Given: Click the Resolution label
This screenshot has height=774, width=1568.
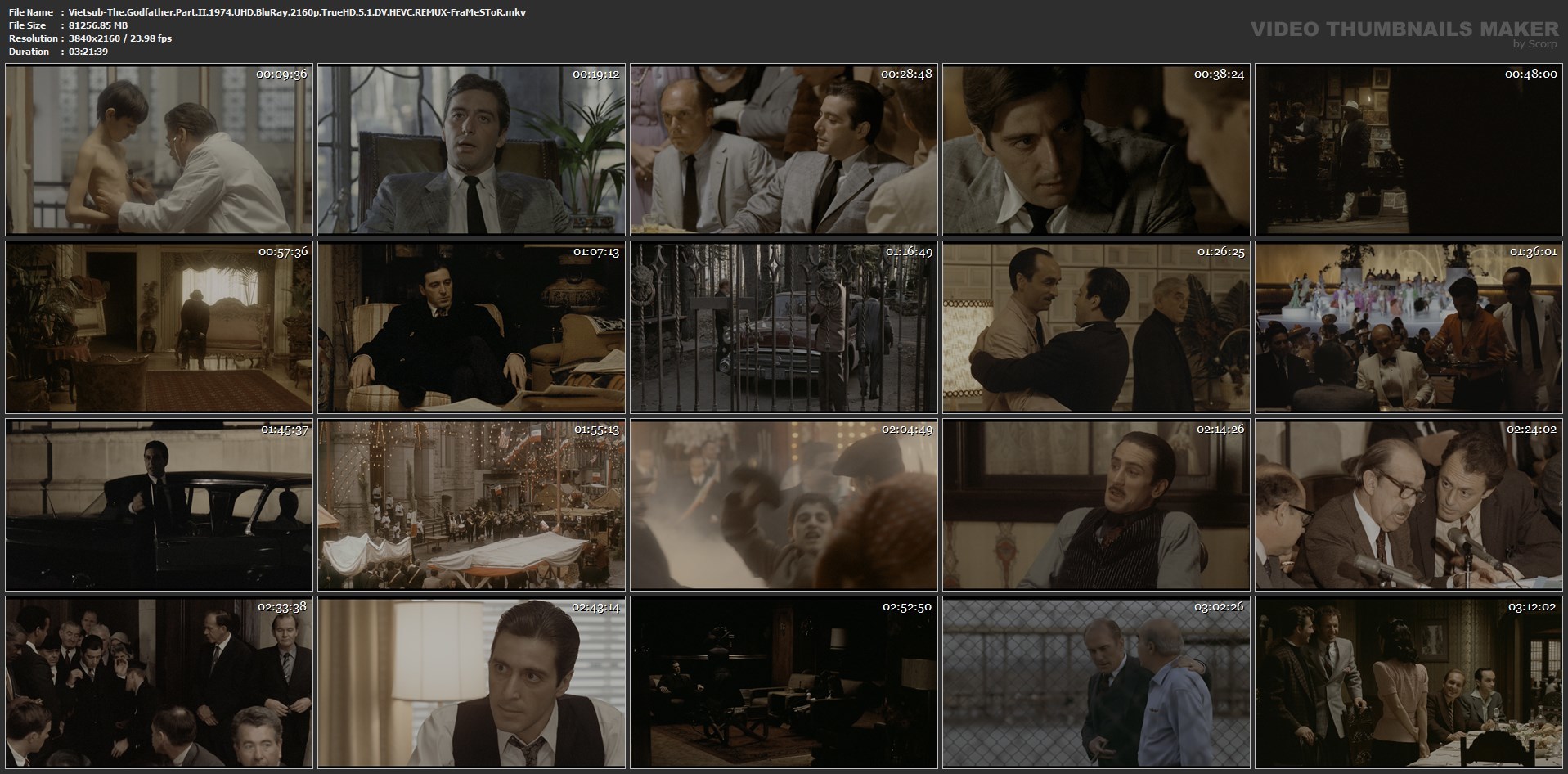Looking at the screenshot, I should (x=34, y=38).
